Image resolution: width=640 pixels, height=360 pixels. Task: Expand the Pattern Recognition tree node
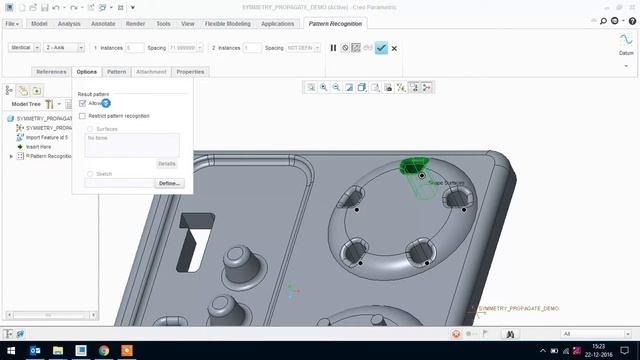tap(11, 156)
